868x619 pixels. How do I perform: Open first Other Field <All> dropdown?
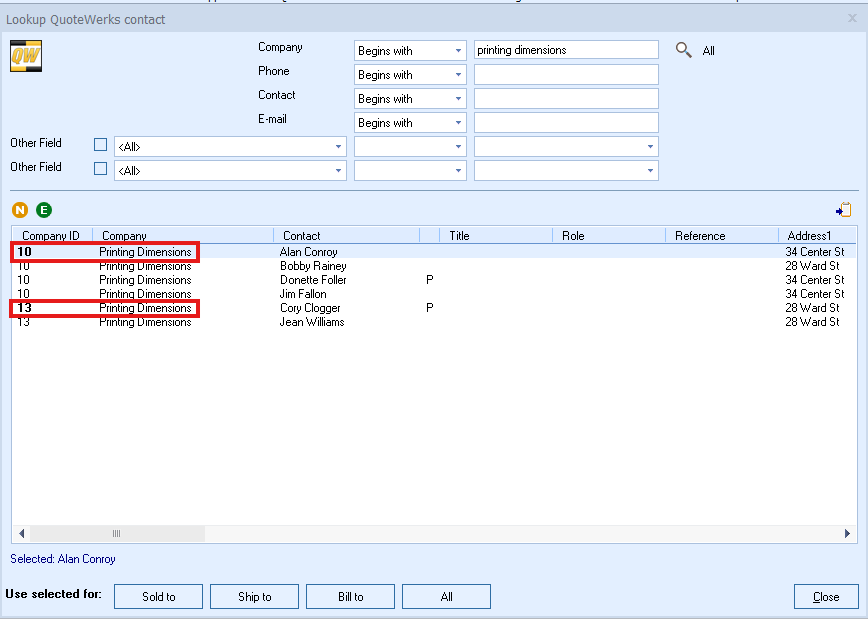230,147
